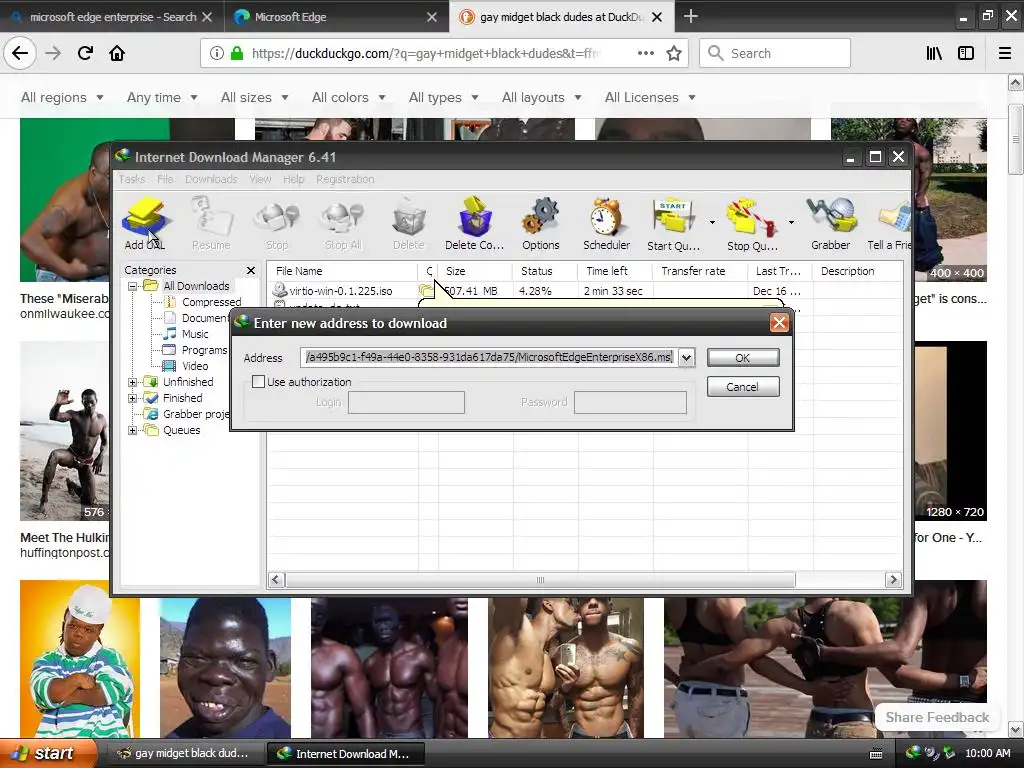
Task: Enable the Use authorization checkbox
Action: click(x=259, y=381)
